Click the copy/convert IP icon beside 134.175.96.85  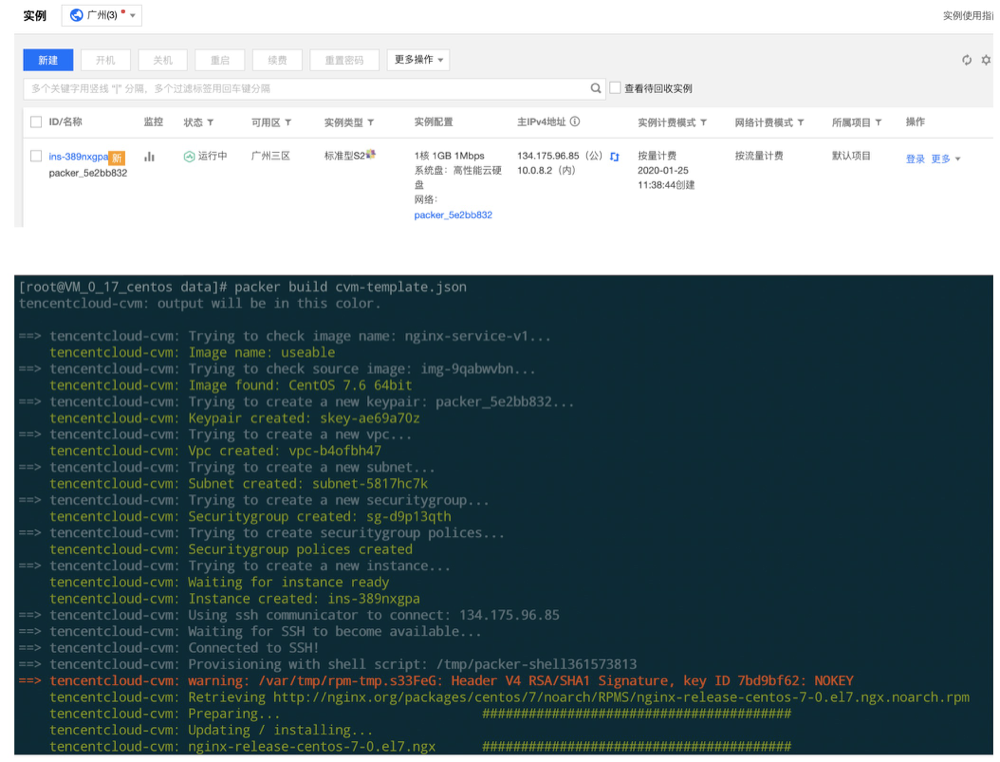point(615,157)
